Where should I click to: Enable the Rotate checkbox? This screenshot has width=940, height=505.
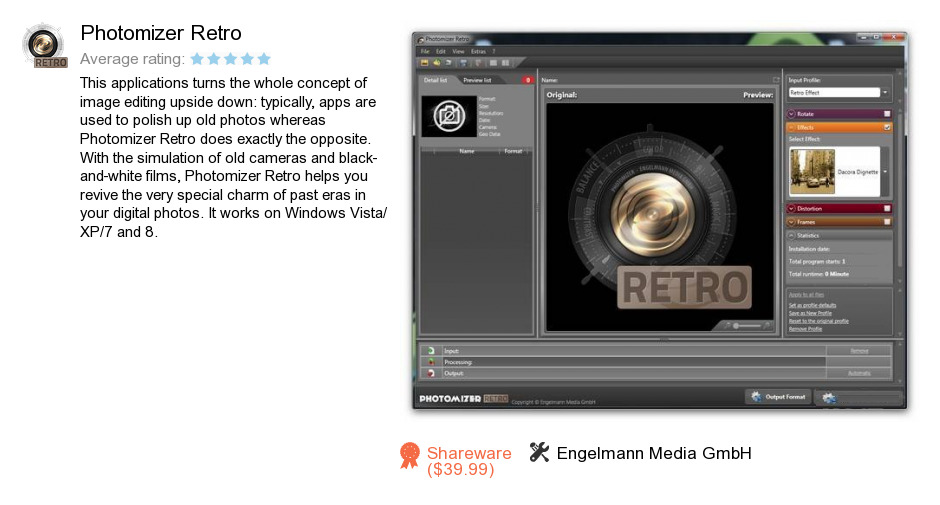pyautogui.click(x=887, y=113)
